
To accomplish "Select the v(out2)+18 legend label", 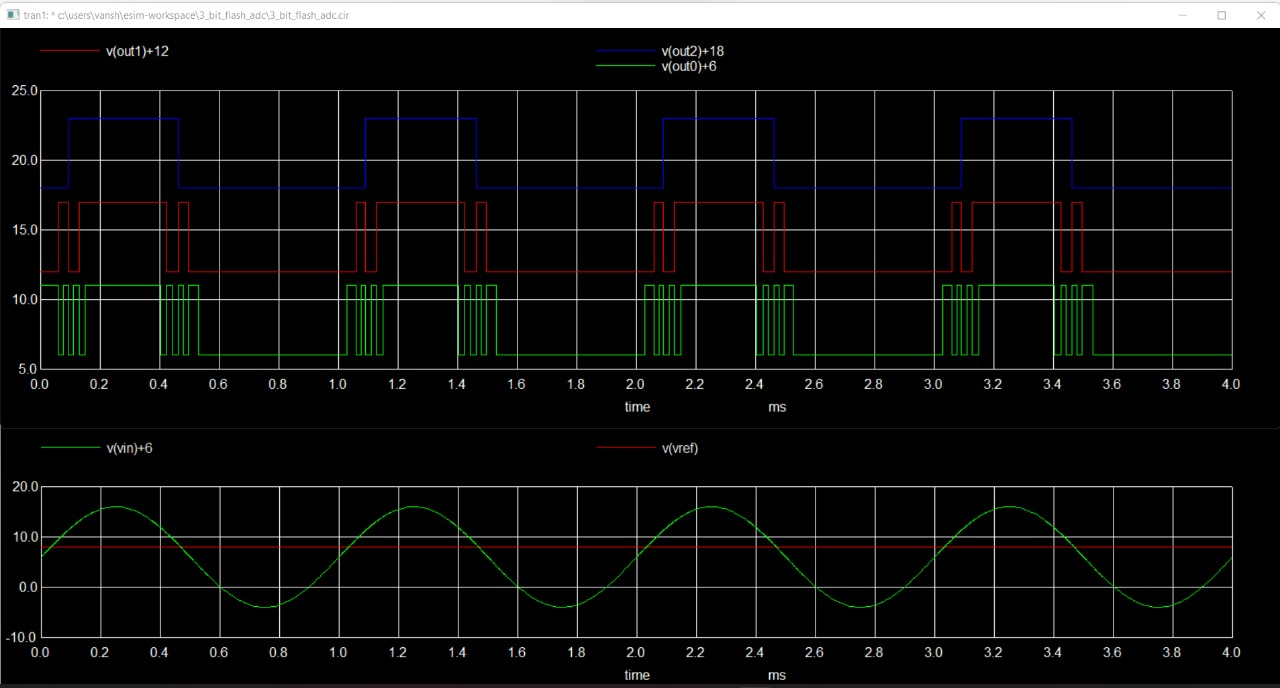I will [x=693, y=50].
